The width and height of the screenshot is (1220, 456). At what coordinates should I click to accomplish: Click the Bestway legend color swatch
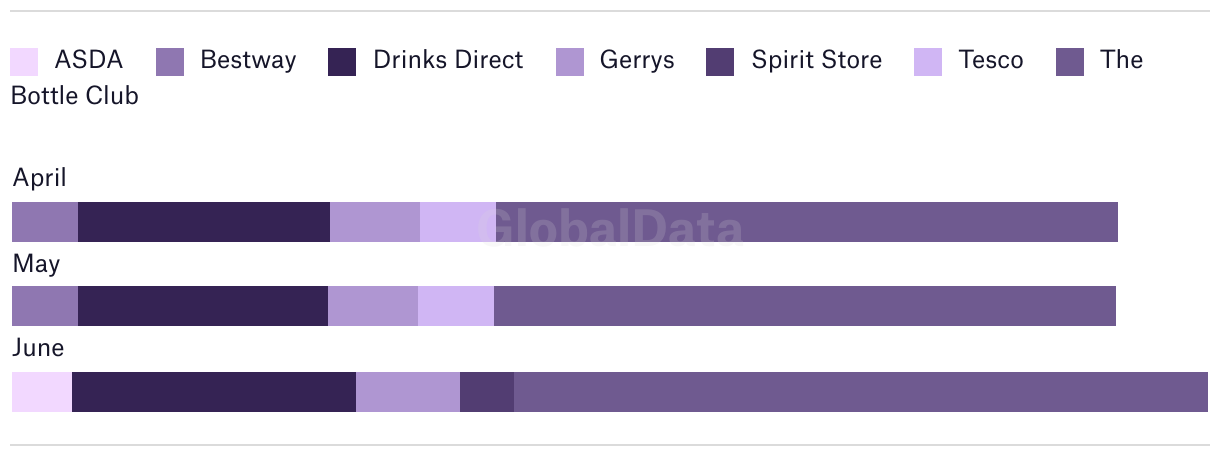pos(170,62)
